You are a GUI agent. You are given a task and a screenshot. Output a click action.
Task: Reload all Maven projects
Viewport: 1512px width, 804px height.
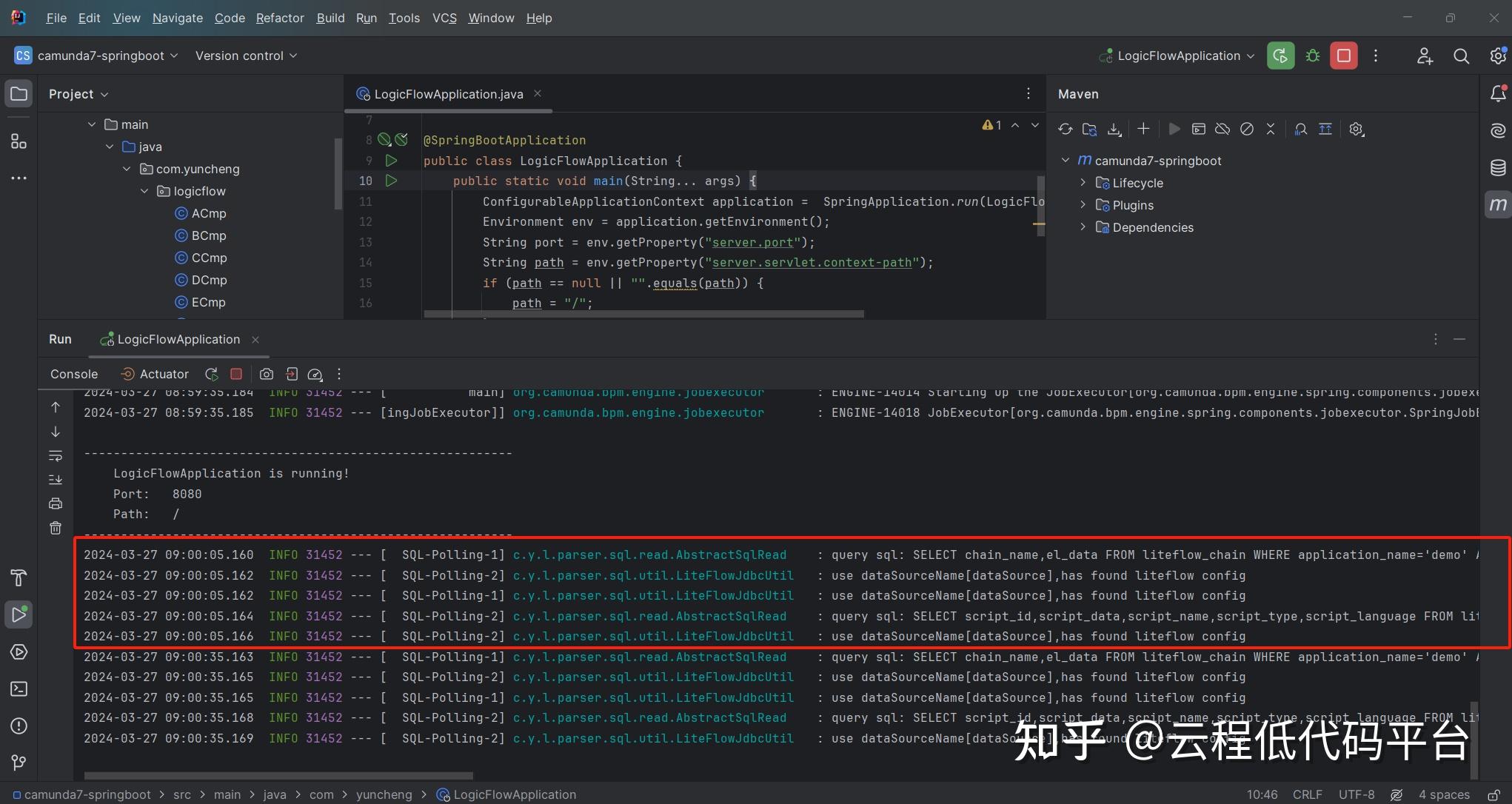click(x=1065, y=129)
